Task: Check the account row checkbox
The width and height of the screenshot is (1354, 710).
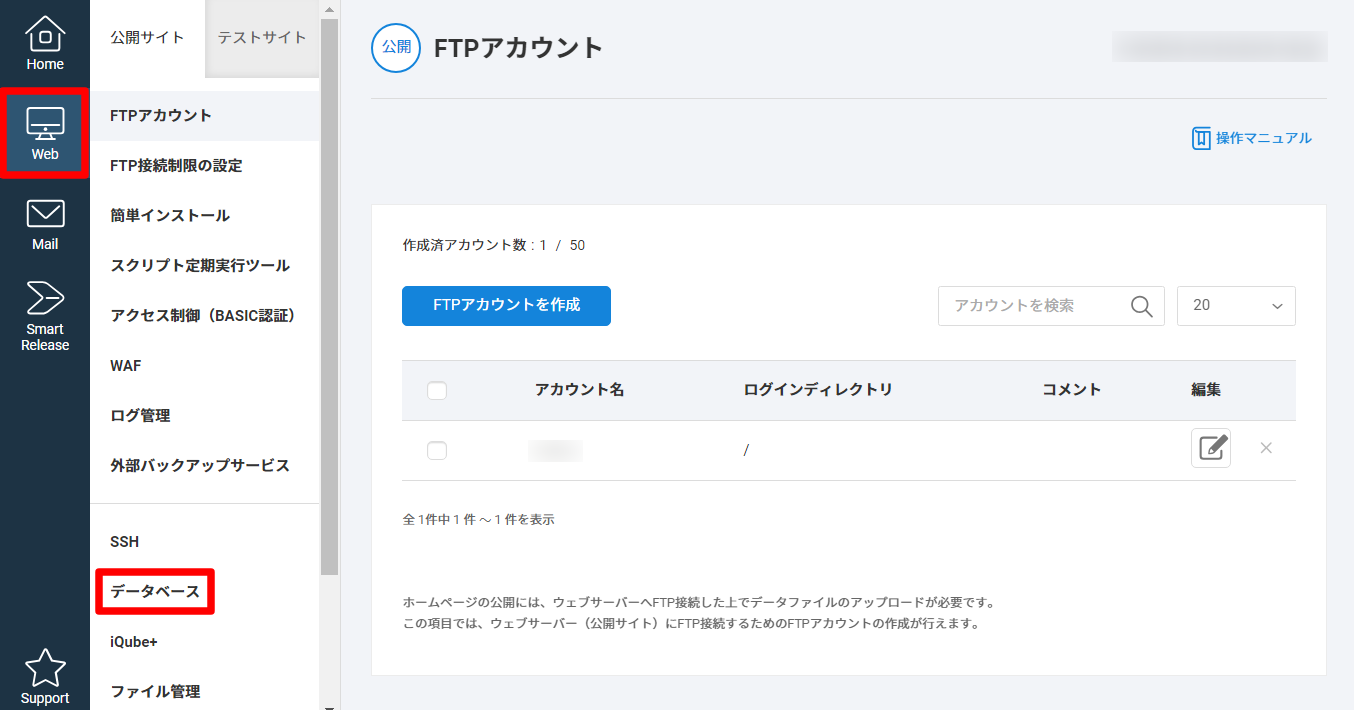Action: 437,450
